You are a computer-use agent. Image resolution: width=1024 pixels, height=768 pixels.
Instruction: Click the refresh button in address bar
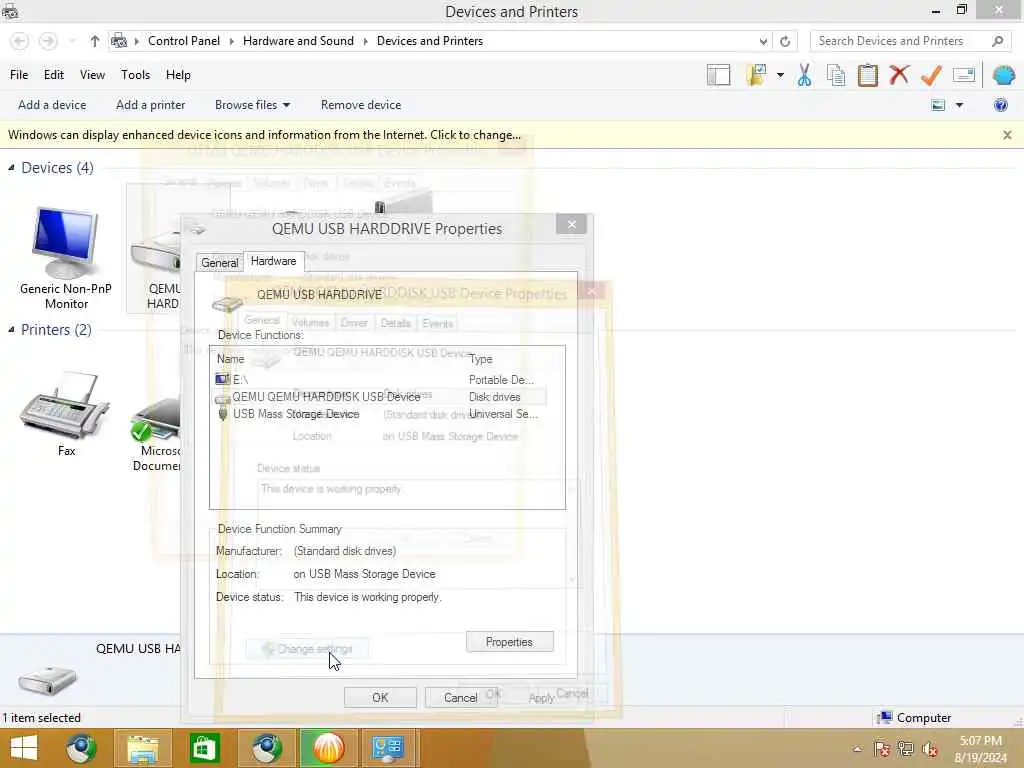(x=785, y=41)
